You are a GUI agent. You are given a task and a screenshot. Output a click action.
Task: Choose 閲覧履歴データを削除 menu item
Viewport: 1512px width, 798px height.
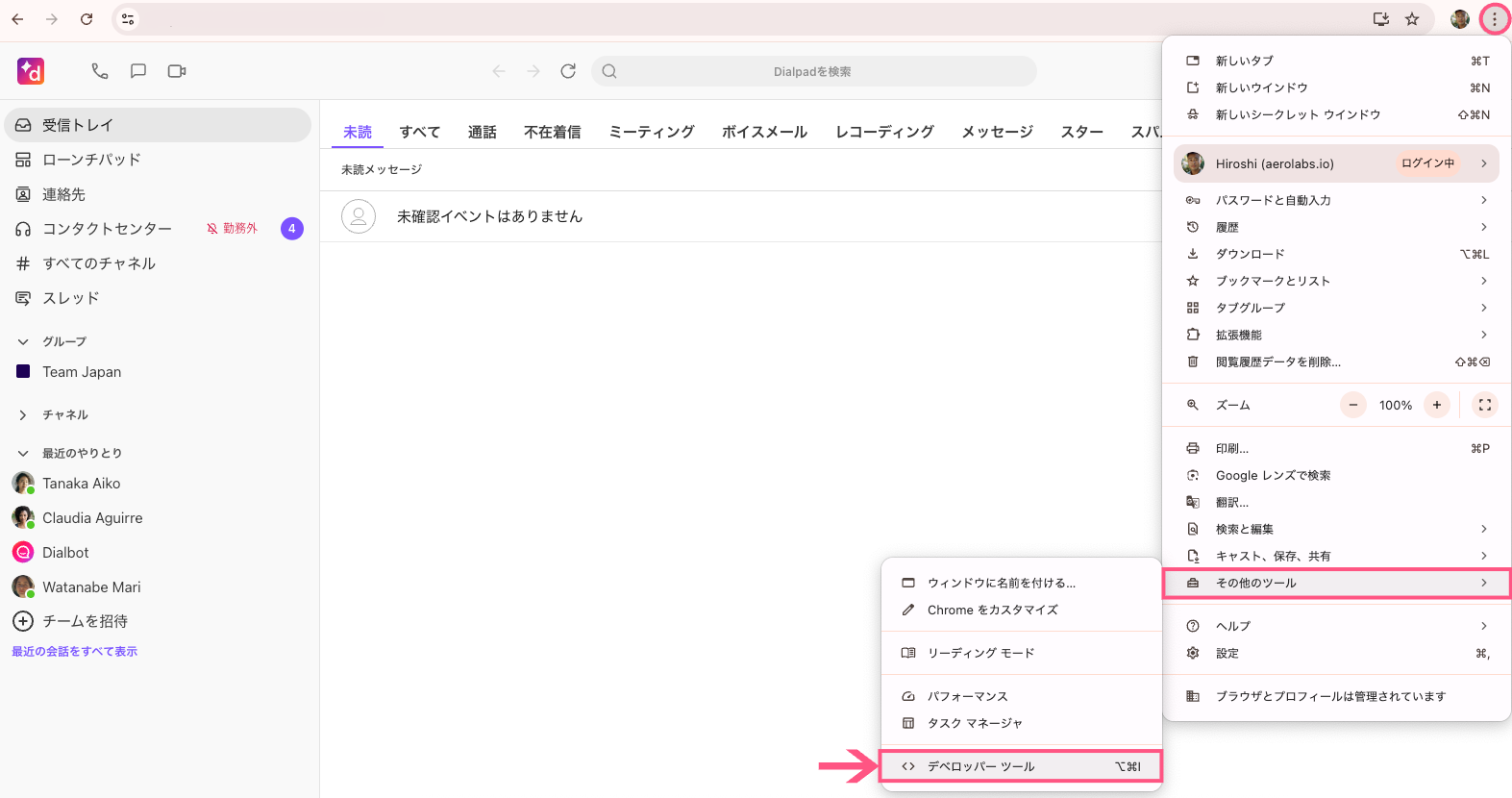pyautogui.click(x=1336, y=362)
